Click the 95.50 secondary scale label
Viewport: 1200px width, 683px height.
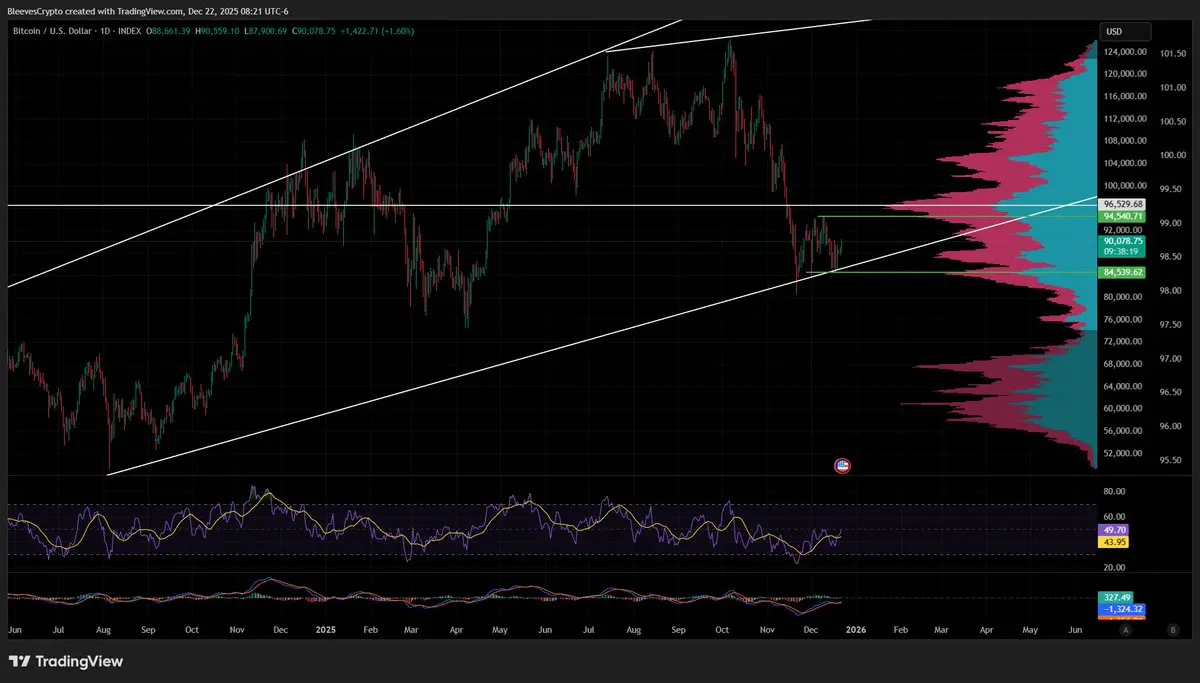pyautogui.click(x=1171, y=461)
